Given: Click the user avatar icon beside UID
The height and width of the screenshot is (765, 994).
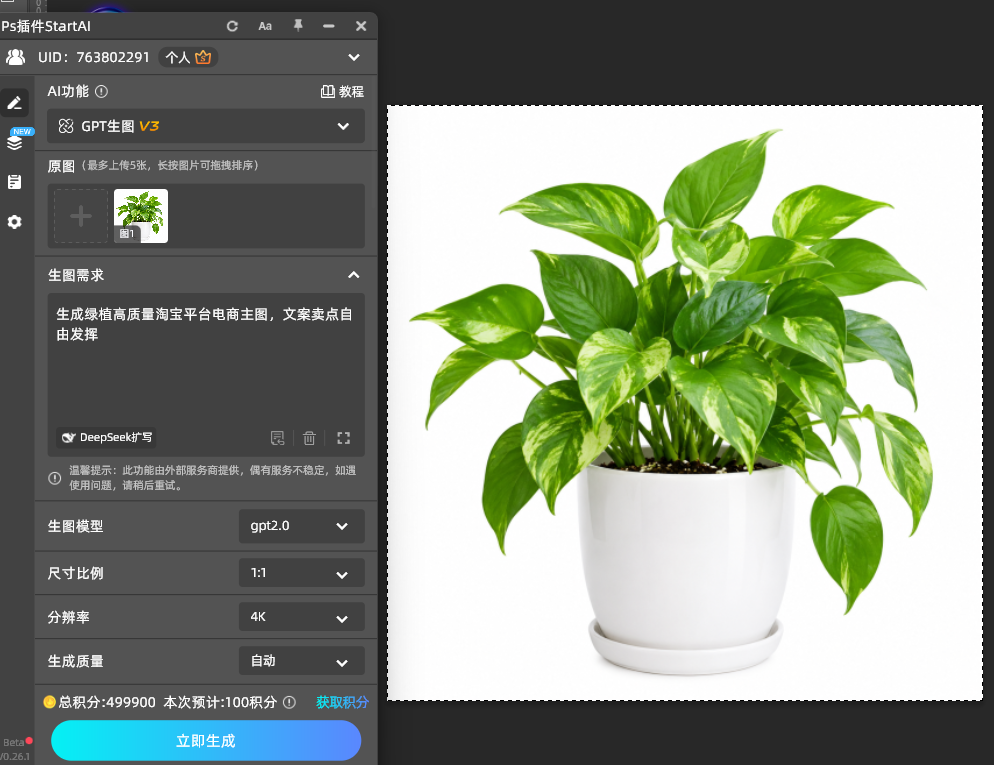Looking at the screenshot, I should (15, 57).
